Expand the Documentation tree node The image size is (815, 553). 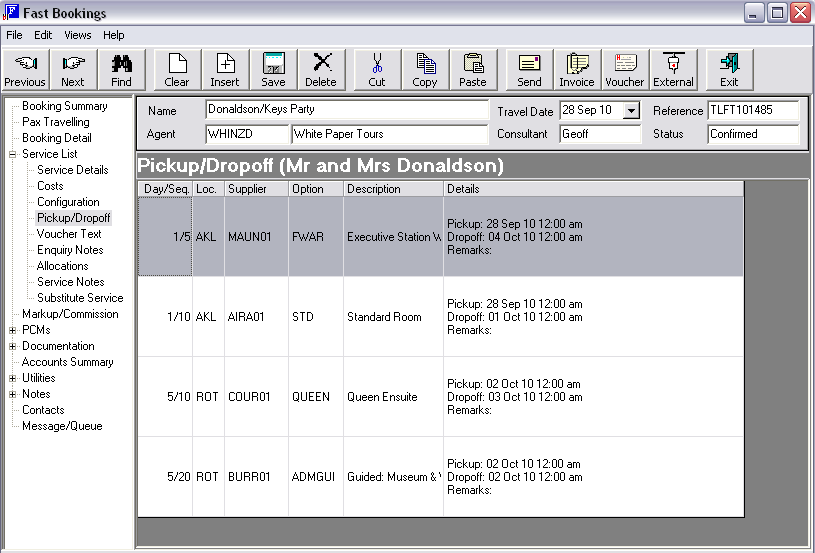coord(12,346)
